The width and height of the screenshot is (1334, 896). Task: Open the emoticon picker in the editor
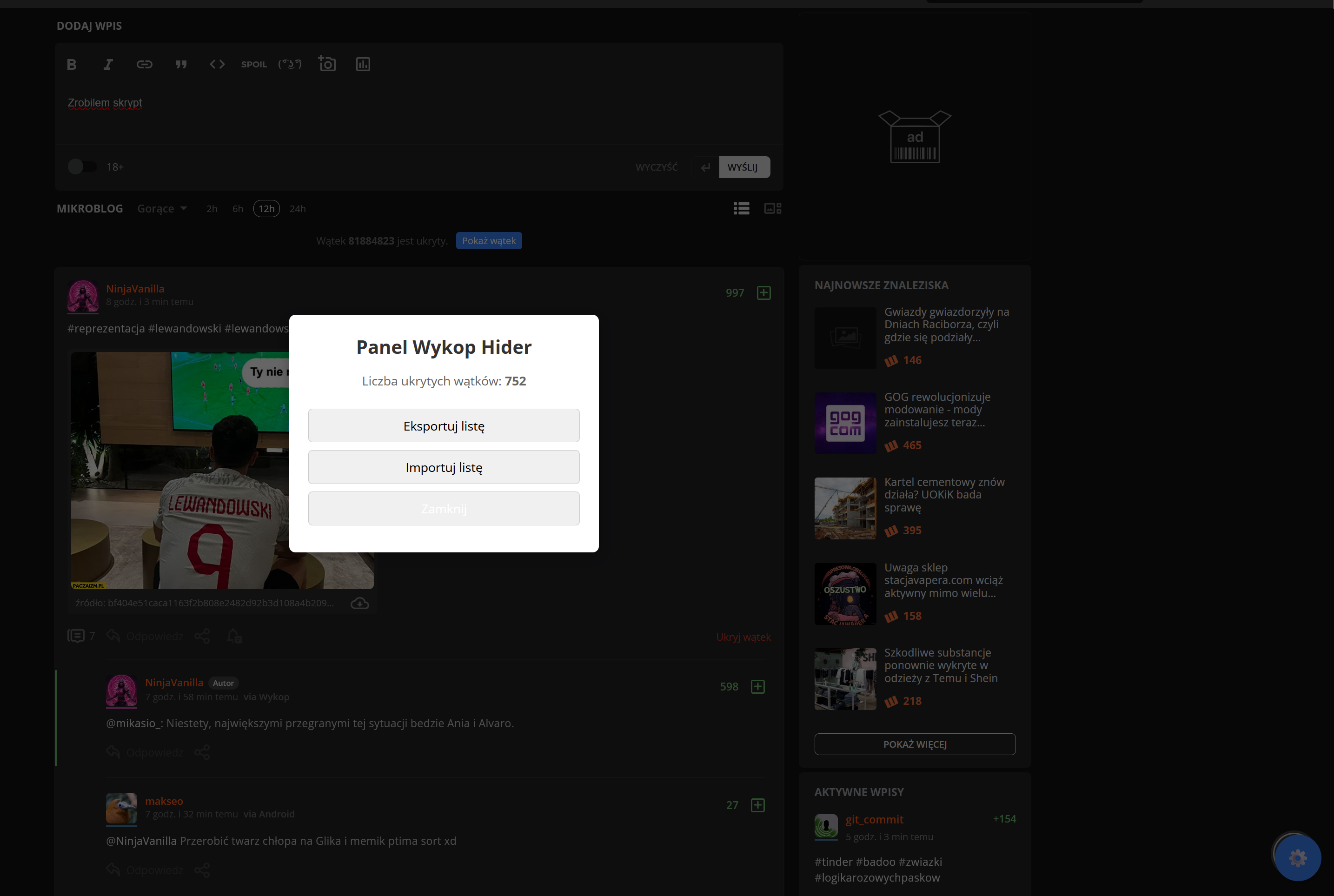(x=290, y=65)
